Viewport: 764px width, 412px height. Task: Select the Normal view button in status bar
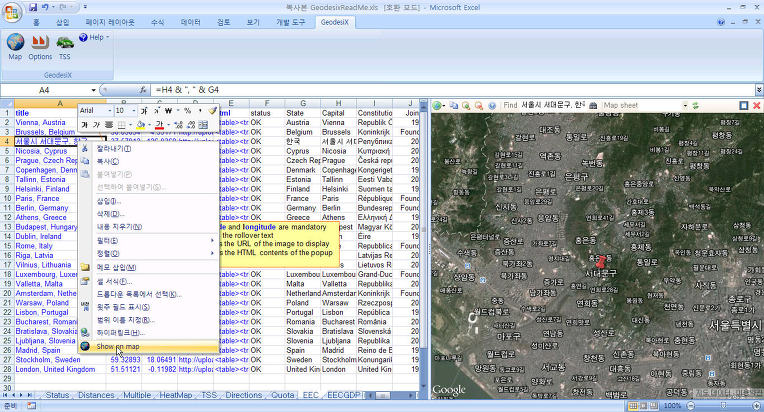pos(632,405)
